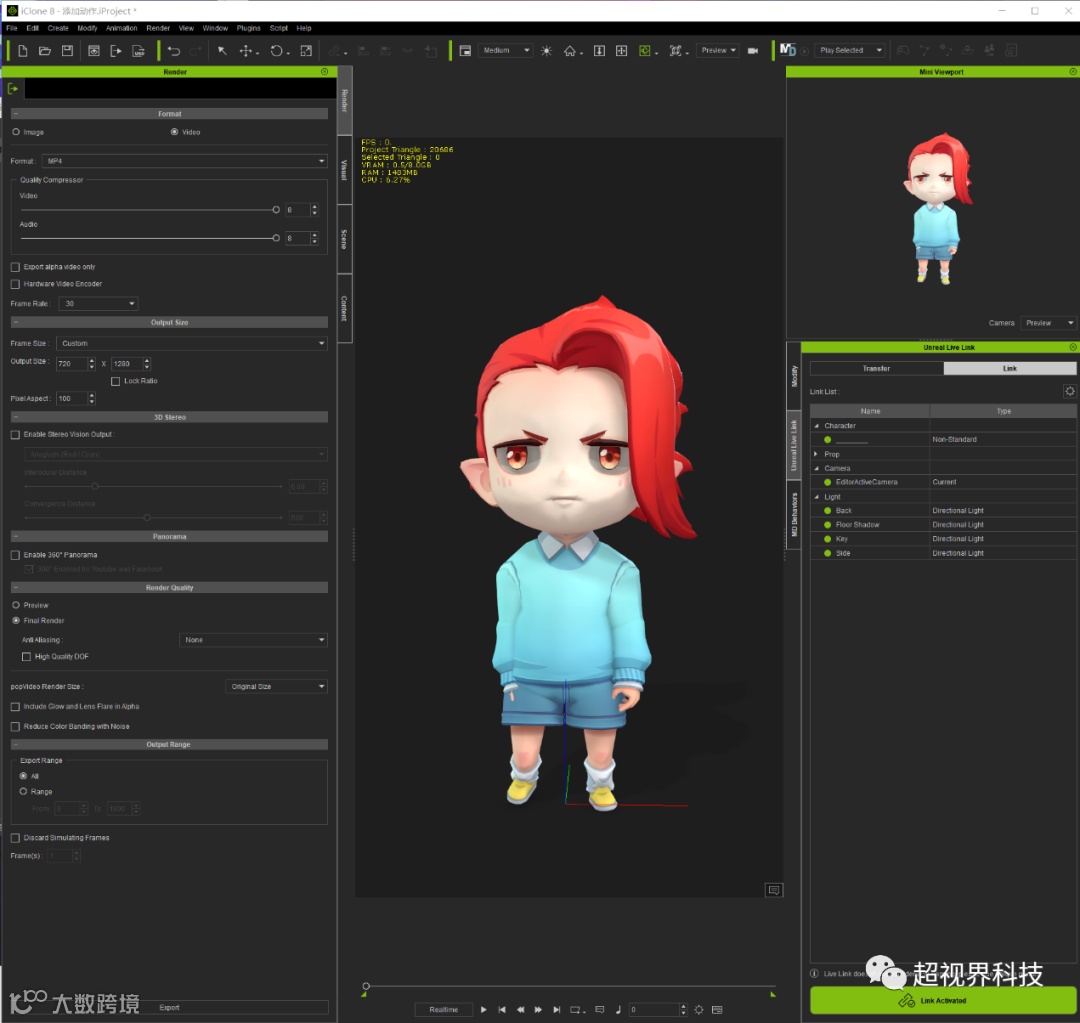This screenshot has width=1080, height=1023.
Task: Open the Animation menu
Action: 121,28
